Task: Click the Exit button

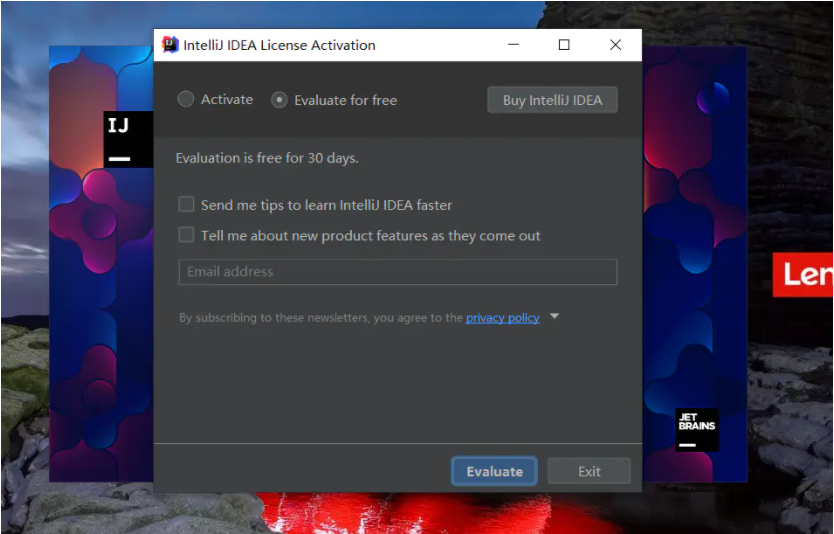Action: point(589,471)
